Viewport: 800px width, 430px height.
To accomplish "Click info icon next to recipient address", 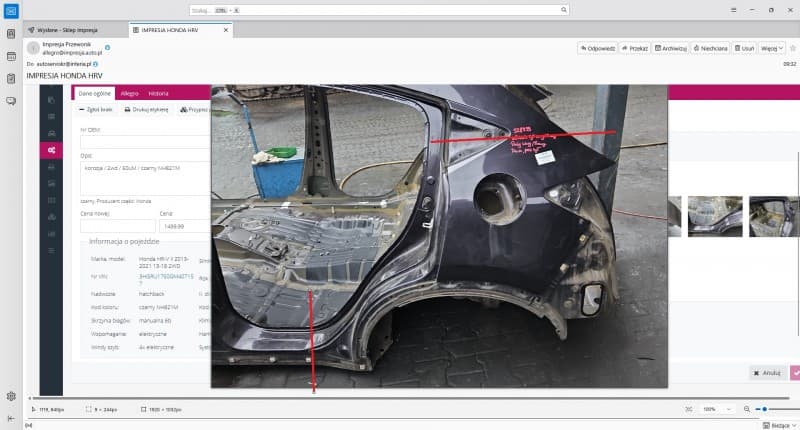I will [95, 64].
